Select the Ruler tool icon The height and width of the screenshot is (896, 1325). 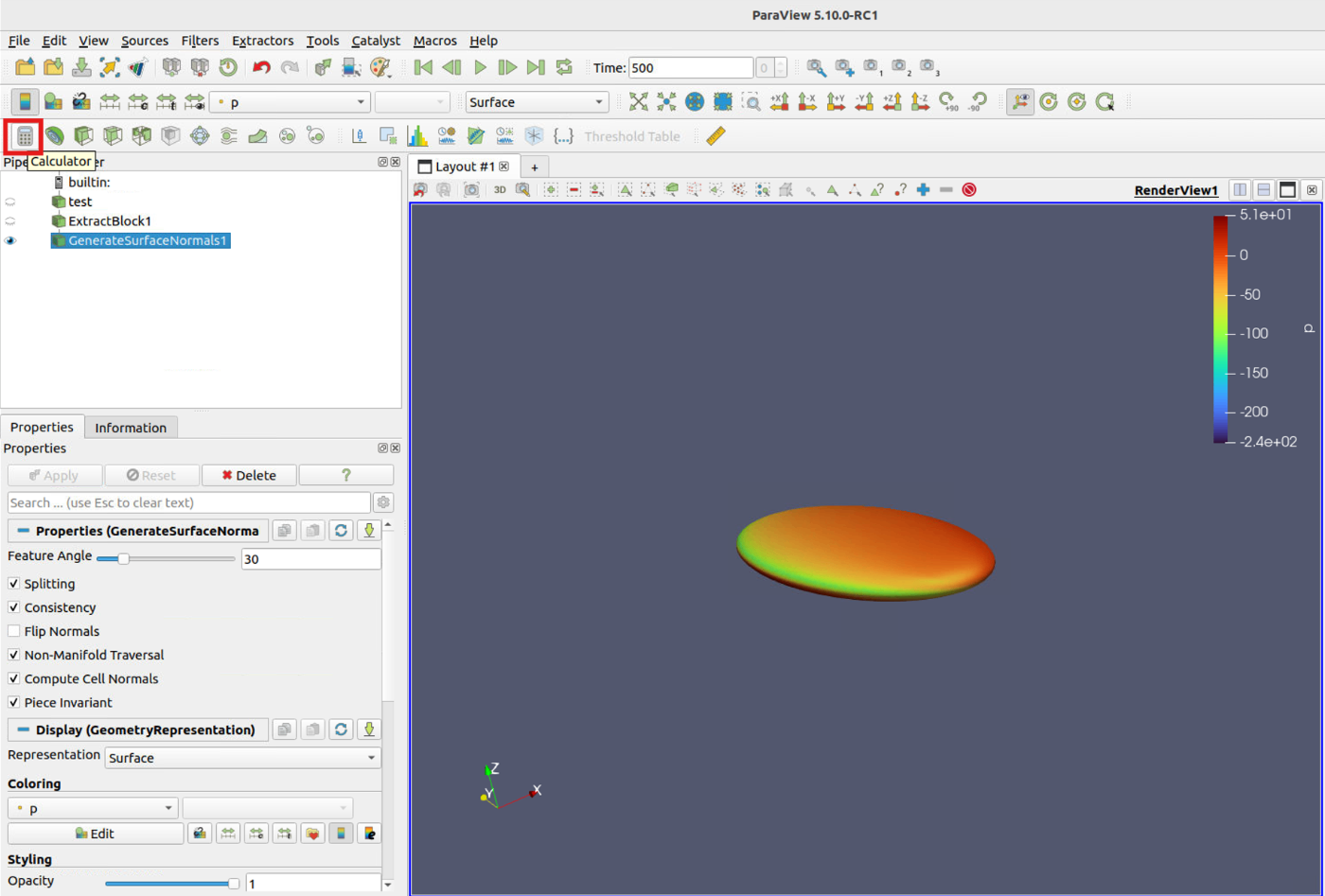pos(715,136)
